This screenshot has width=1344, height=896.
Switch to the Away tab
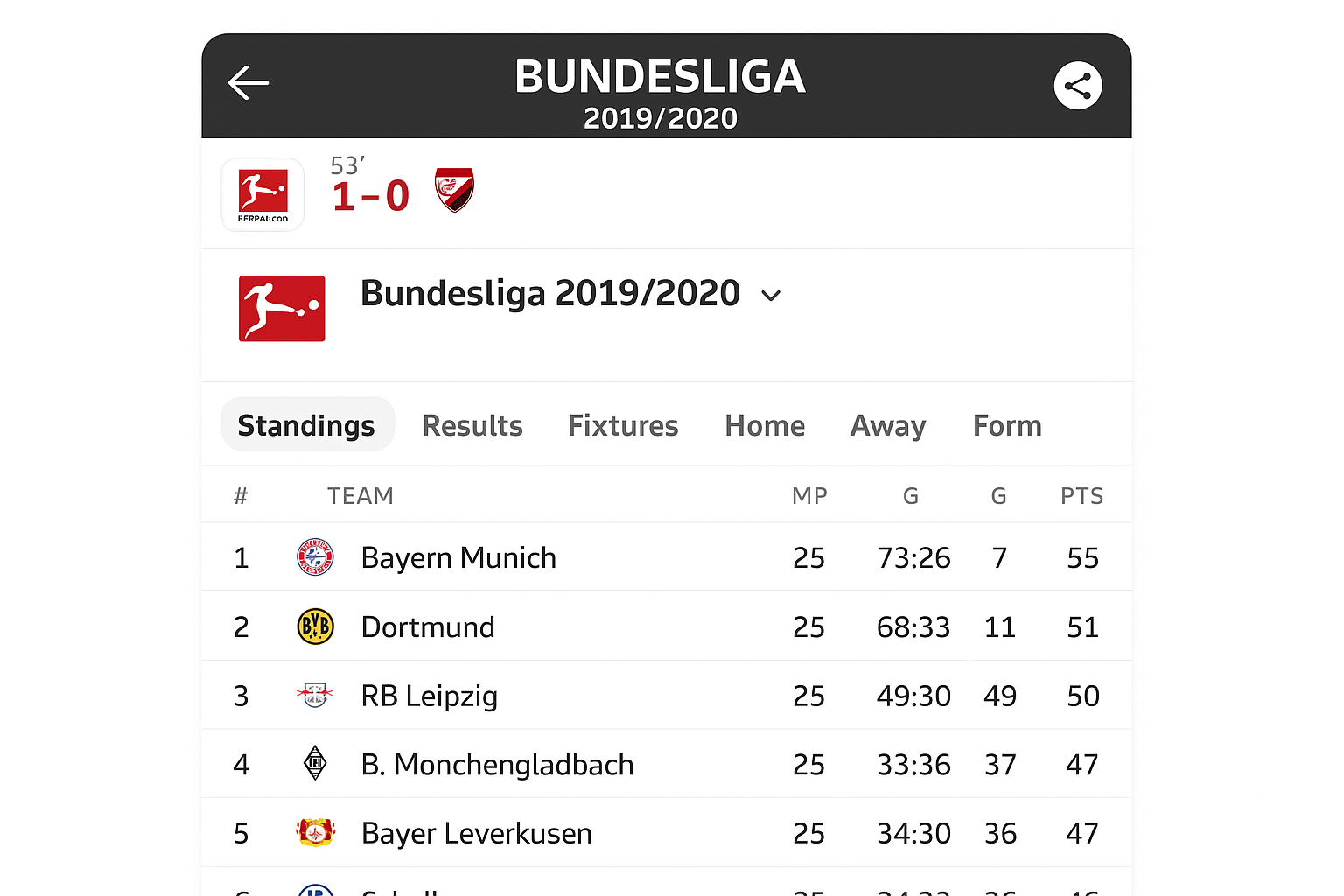[888, 425]
